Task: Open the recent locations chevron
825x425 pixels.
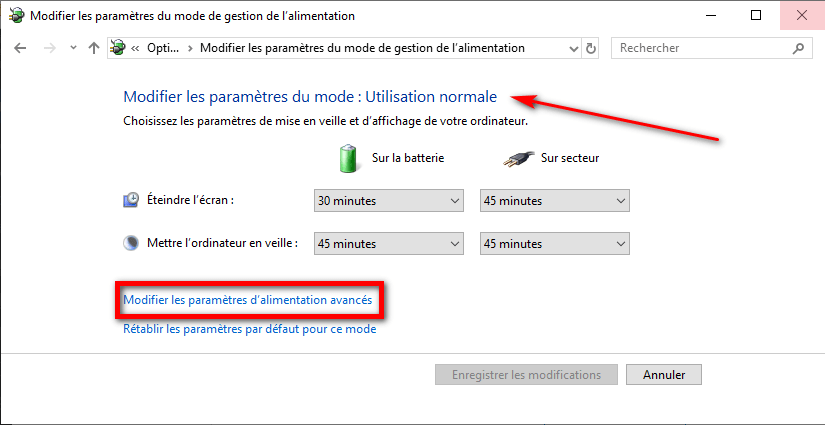Action: (74, 48)
